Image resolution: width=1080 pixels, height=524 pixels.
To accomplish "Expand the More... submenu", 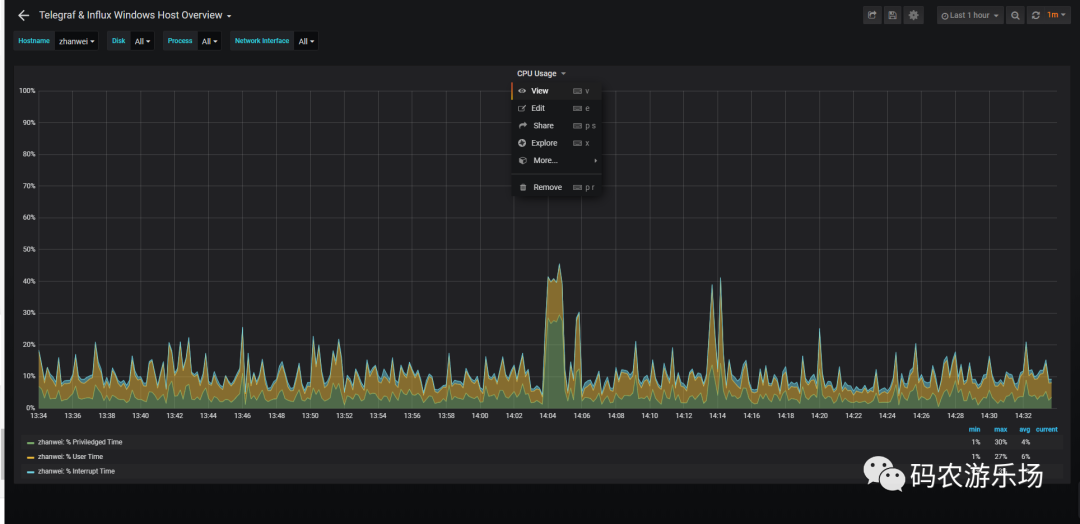I will pos(557,160).
